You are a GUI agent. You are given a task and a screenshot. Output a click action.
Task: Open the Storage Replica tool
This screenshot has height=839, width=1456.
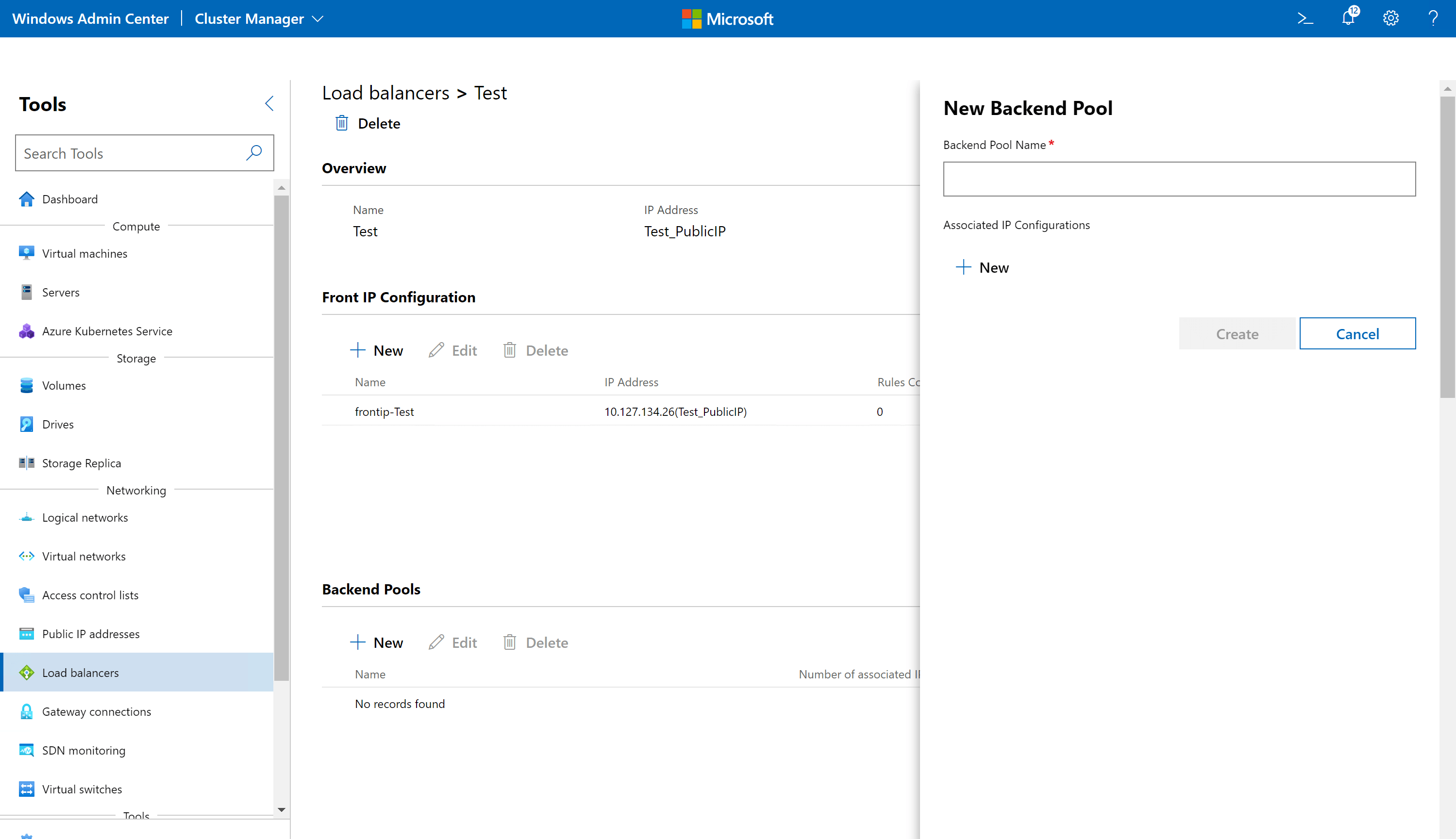click(x=81, y=463)
